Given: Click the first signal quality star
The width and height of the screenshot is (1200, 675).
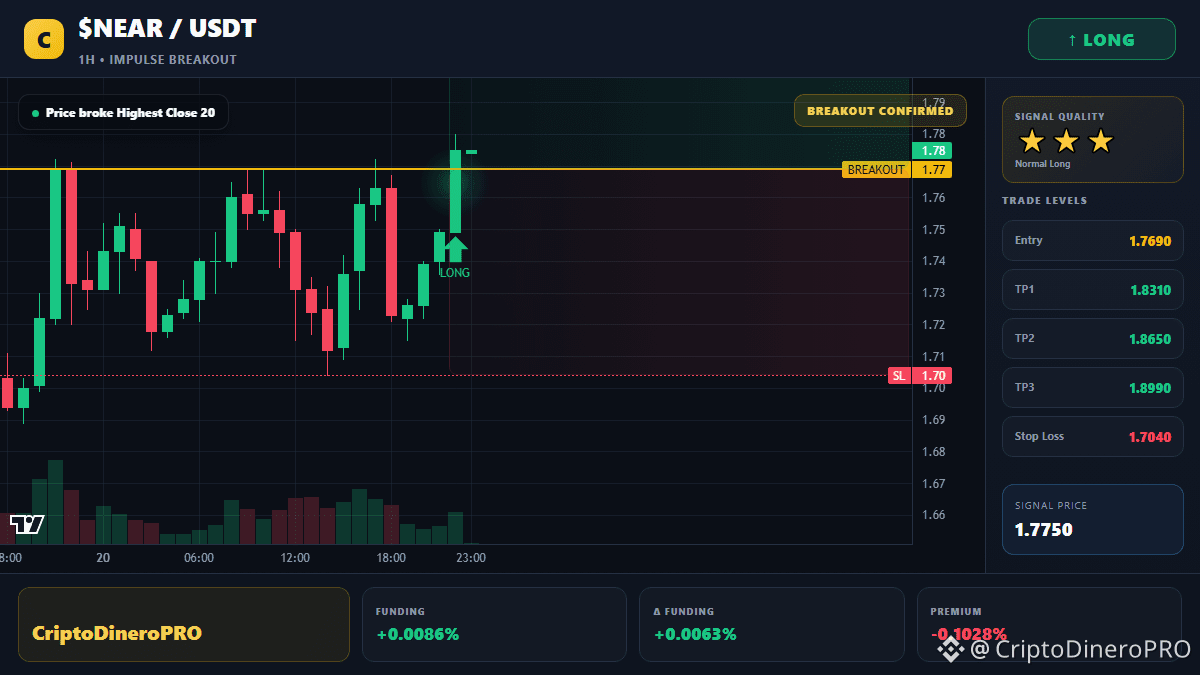Looking at the screenshot, I should [x=1032, y=141].
